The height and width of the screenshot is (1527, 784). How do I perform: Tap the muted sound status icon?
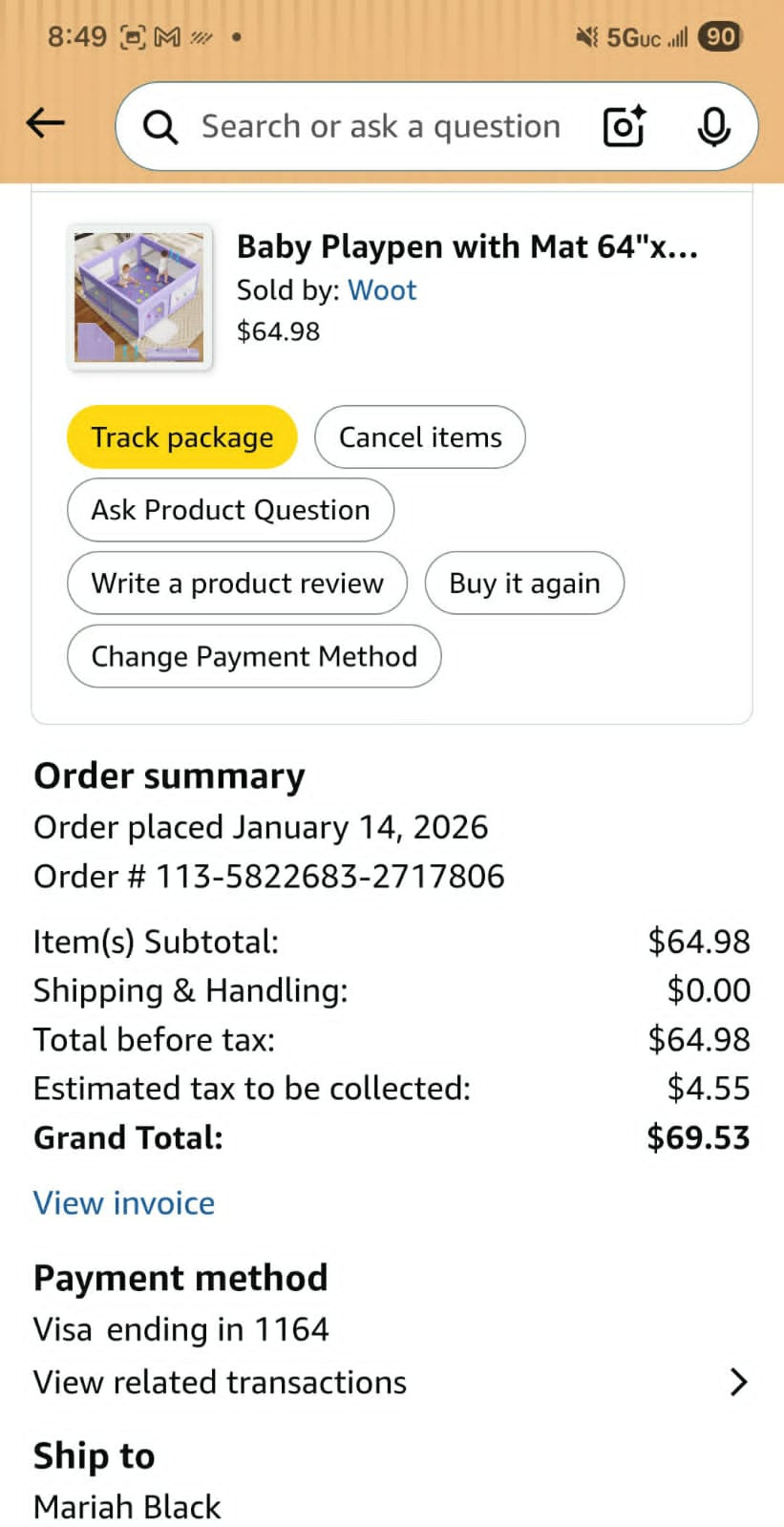coord(585,37)
